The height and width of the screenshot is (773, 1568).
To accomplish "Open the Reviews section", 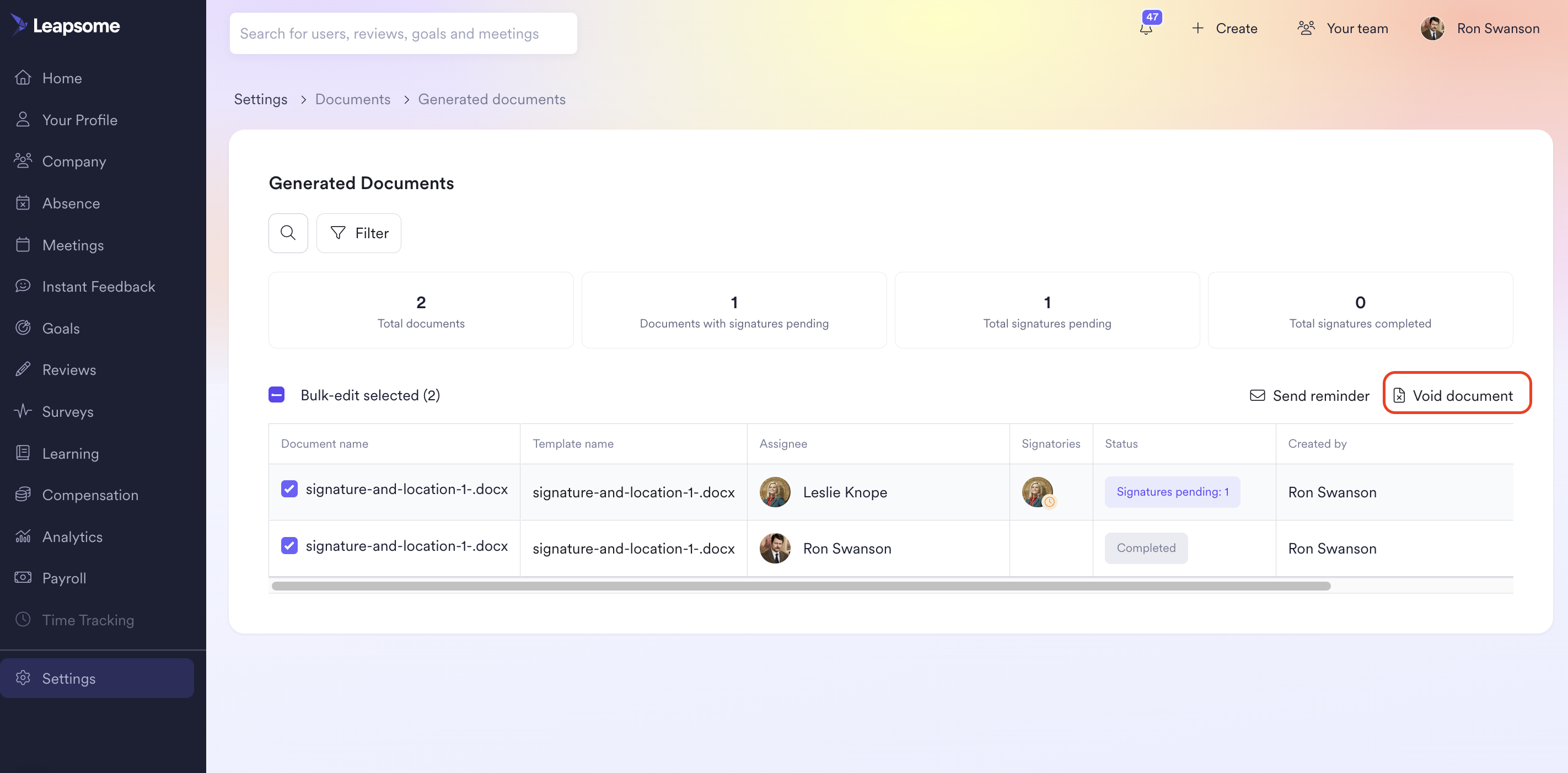I will tap(69, 369).
